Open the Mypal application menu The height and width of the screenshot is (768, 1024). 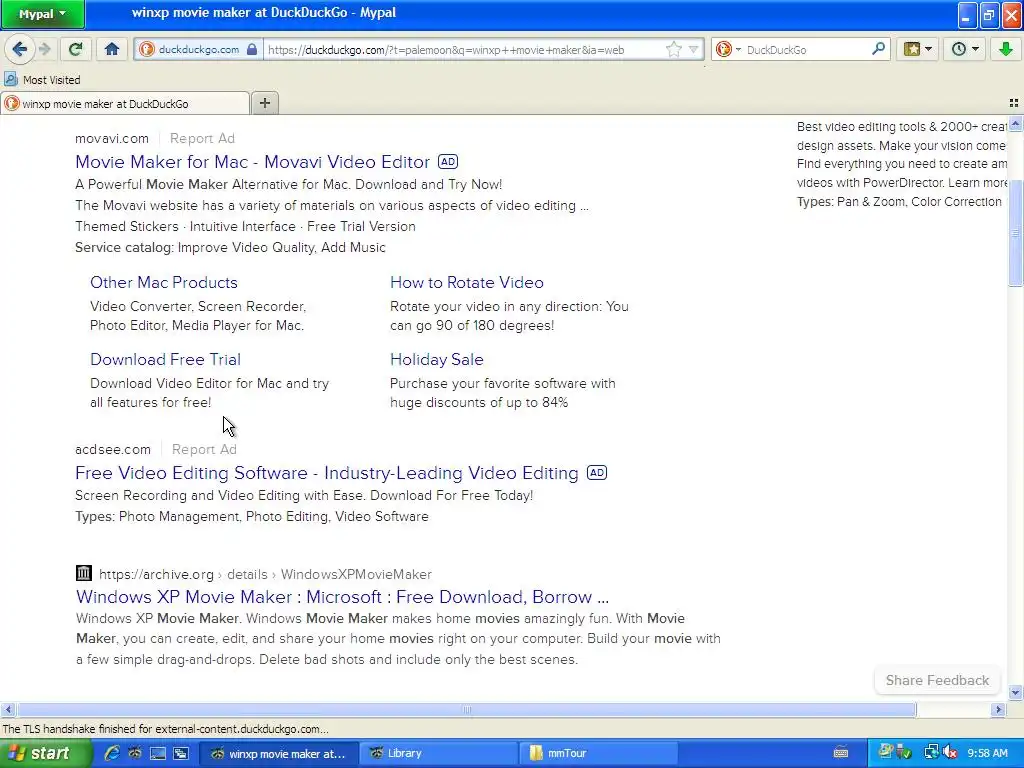tap(42, 14)
